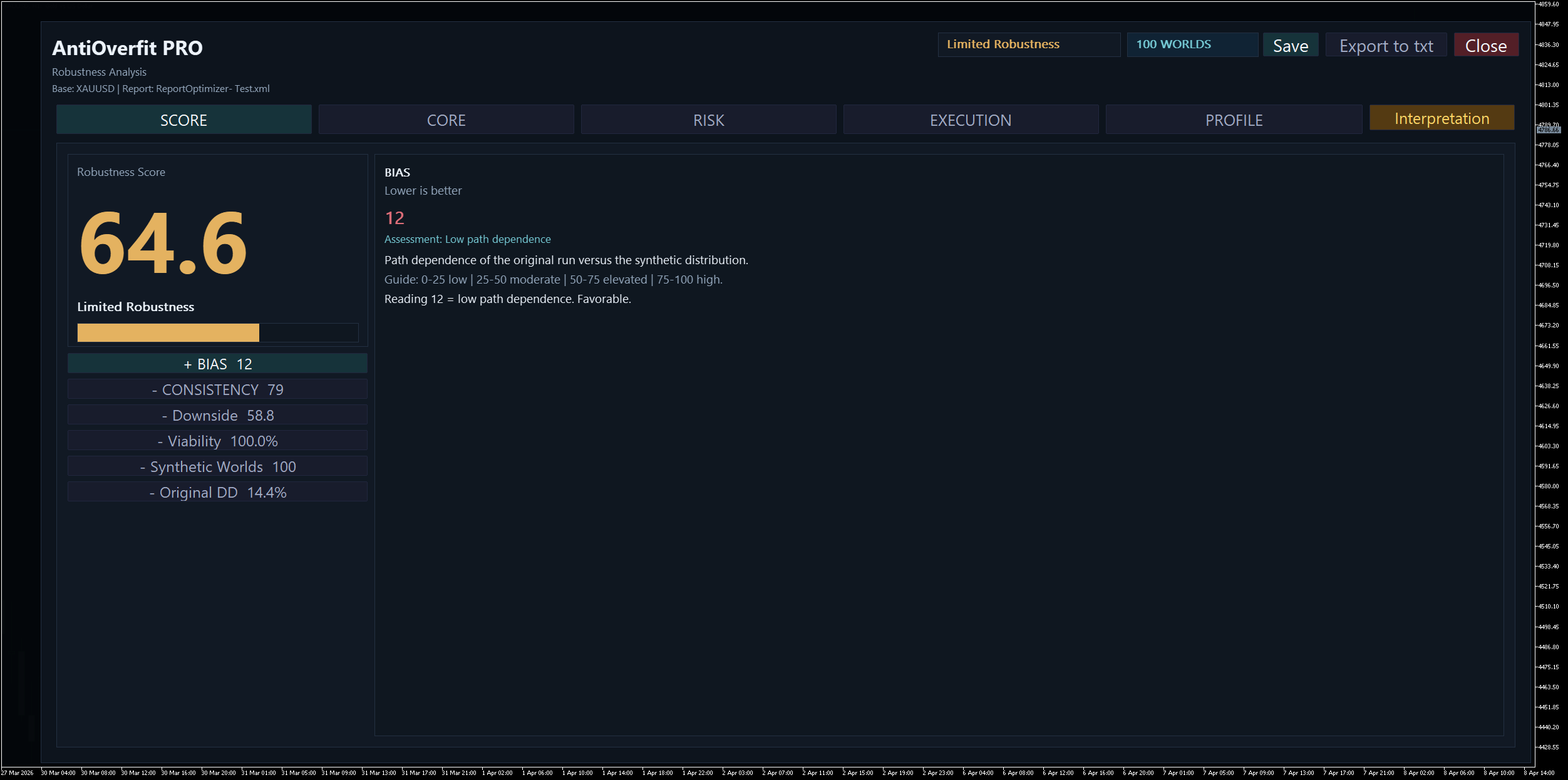This screenshot has width=1568, height=780.
Task: Switch to the SCORE tab
Action: [x=183, y=120]
